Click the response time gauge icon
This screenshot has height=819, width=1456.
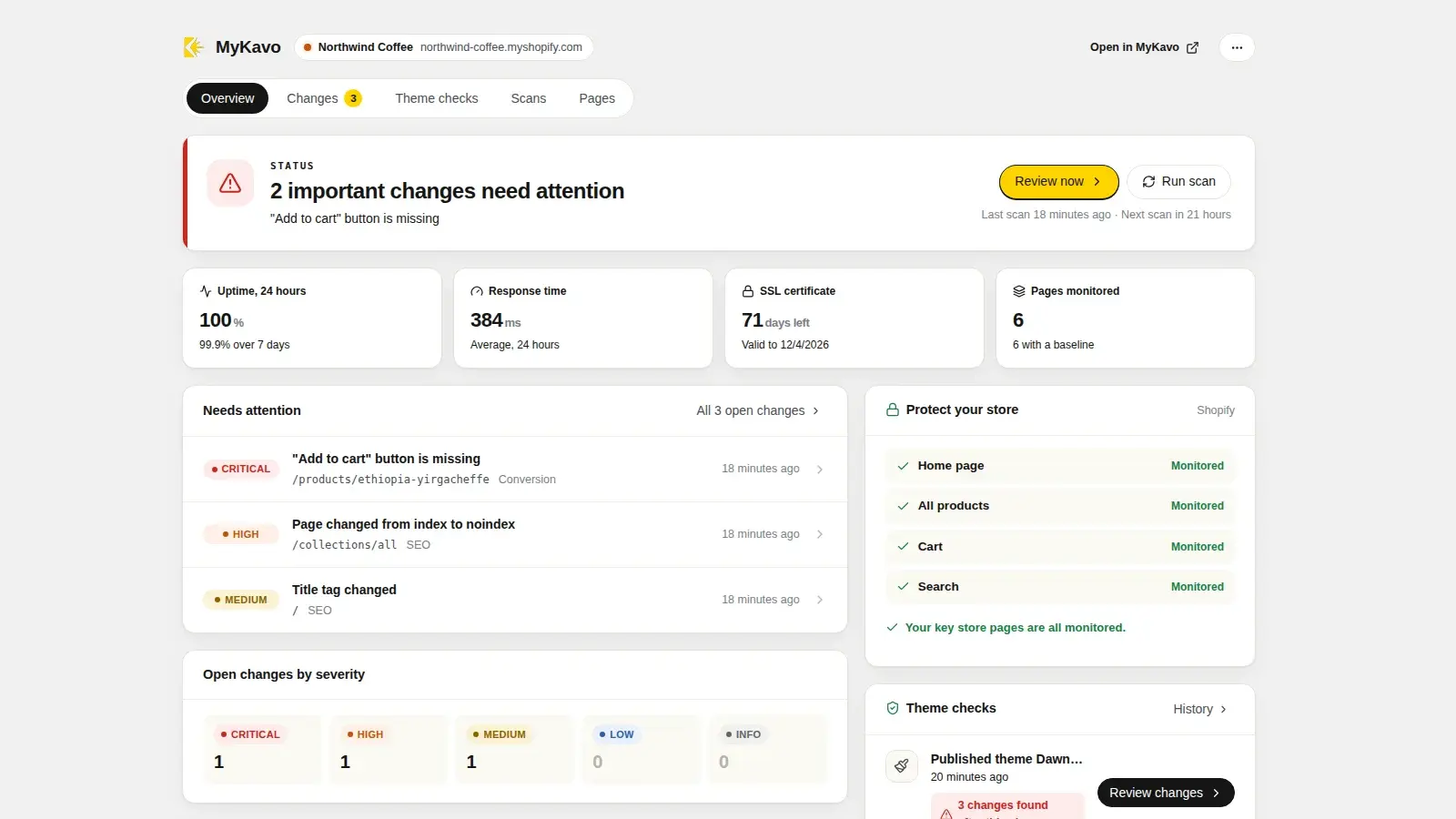477,291
